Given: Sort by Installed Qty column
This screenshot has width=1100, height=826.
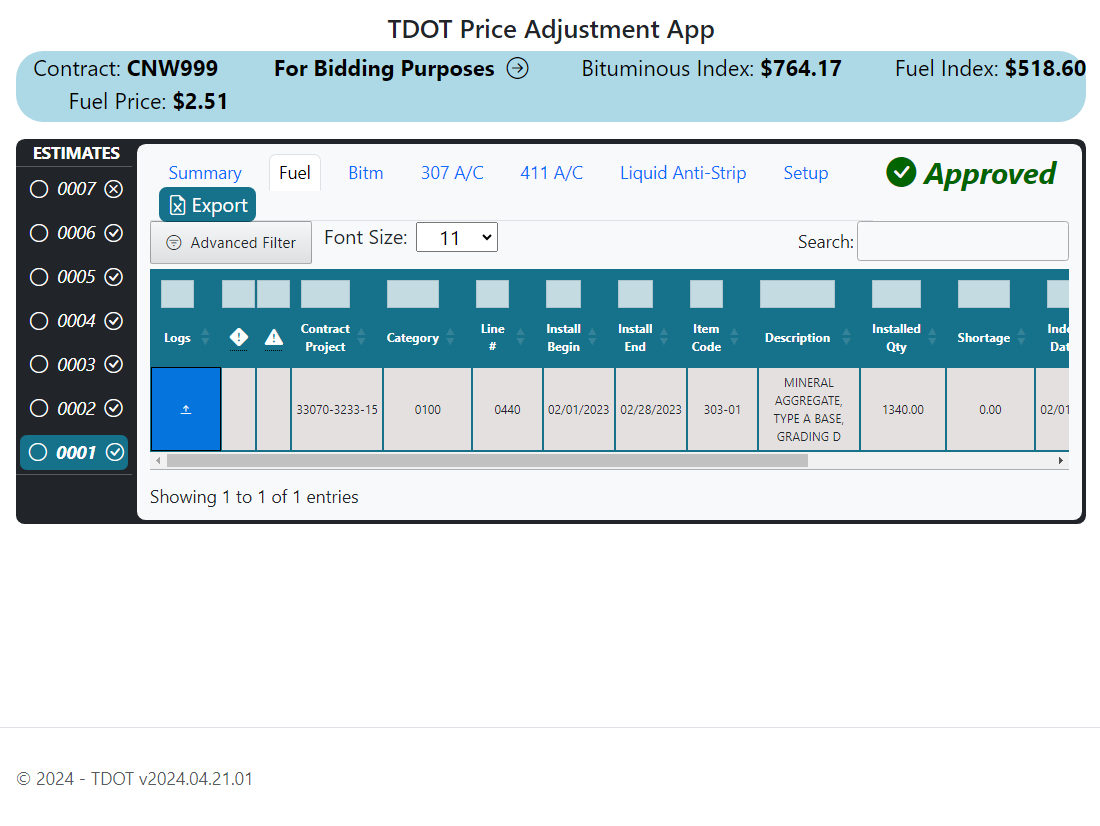Looking at the screenshot, I should [932, 338].
